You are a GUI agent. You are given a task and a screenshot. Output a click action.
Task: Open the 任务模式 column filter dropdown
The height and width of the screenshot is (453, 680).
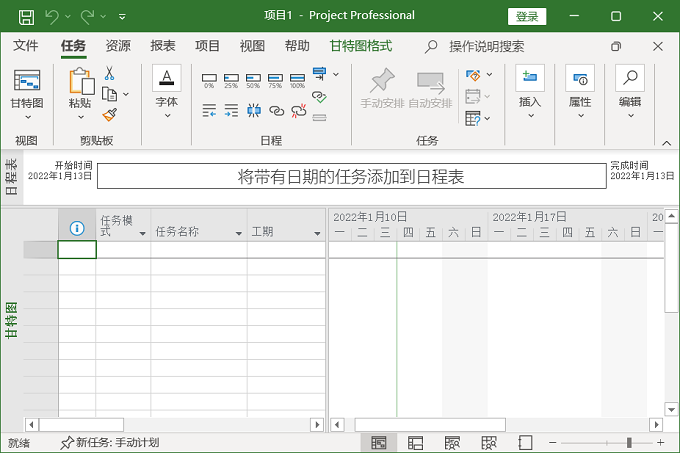coord(142,234)
